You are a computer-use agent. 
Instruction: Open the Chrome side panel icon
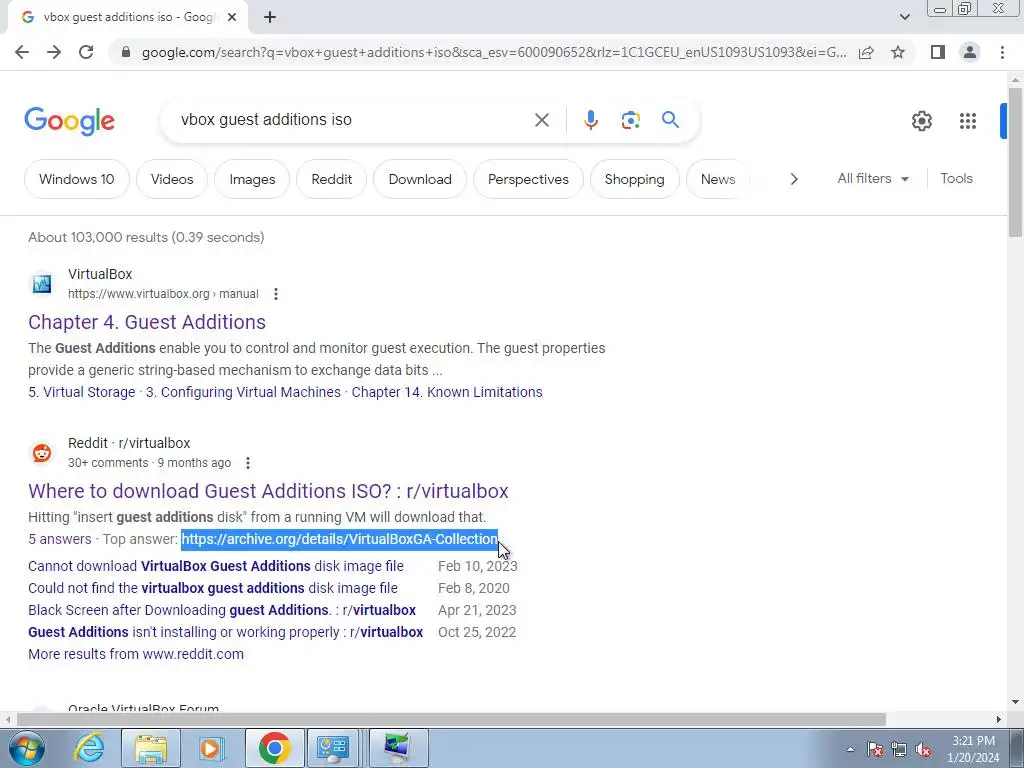pos(938,52)
